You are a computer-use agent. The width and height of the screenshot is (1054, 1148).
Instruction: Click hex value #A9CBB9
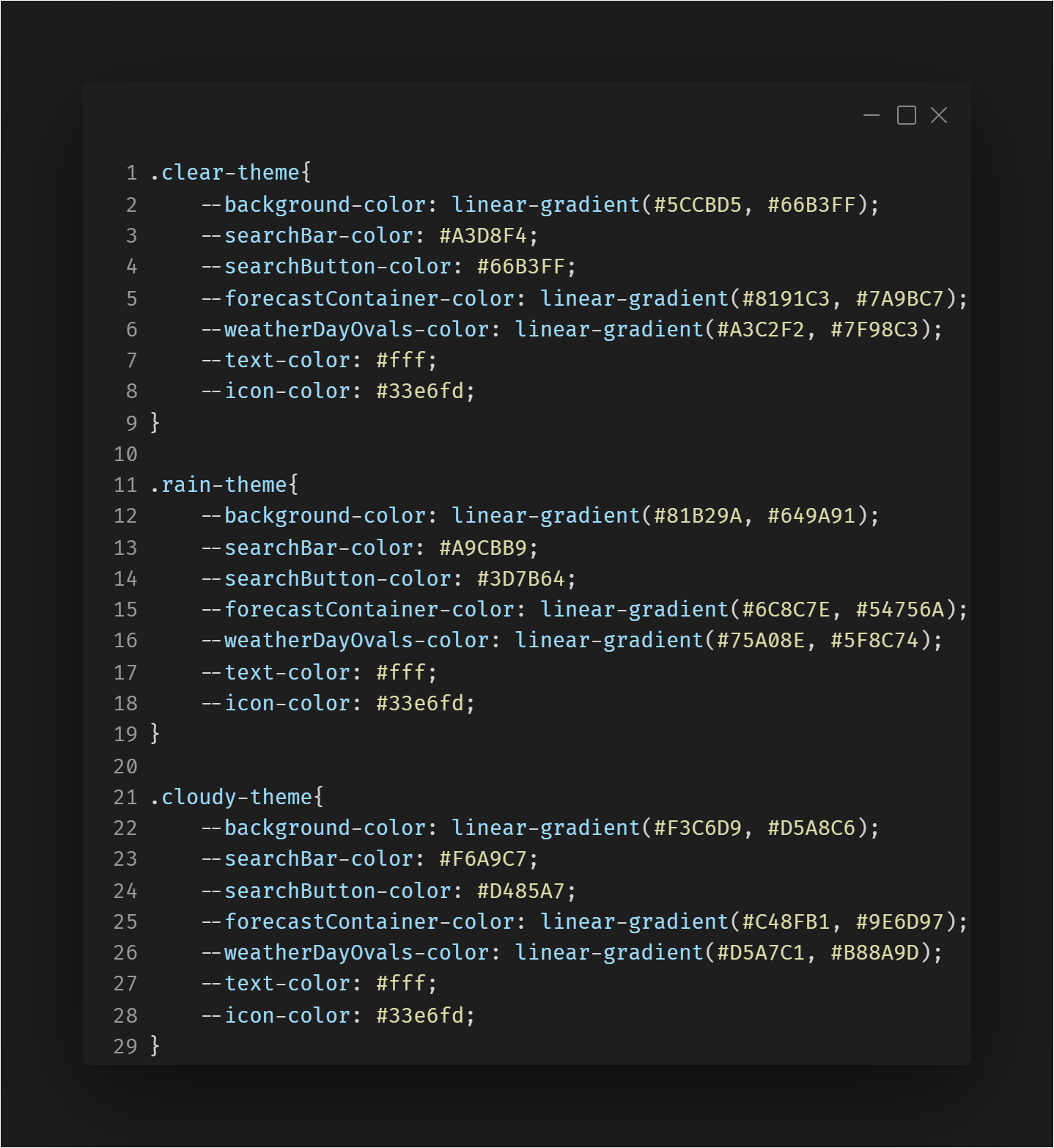(x=483, y=548)
